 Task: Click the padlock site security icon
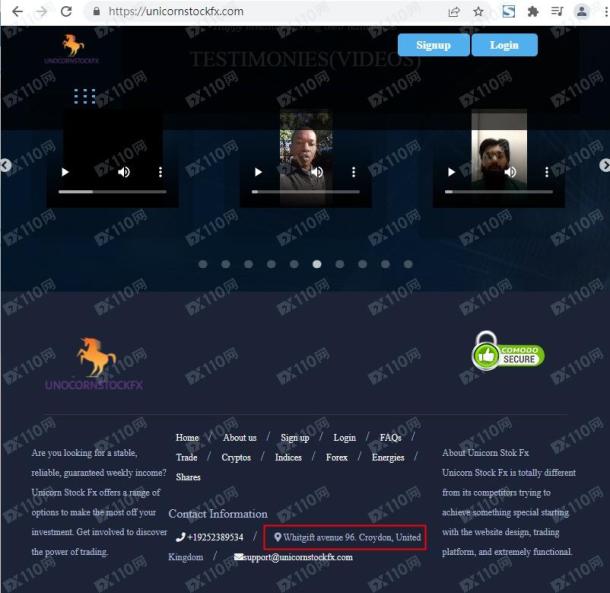(96, 11)
